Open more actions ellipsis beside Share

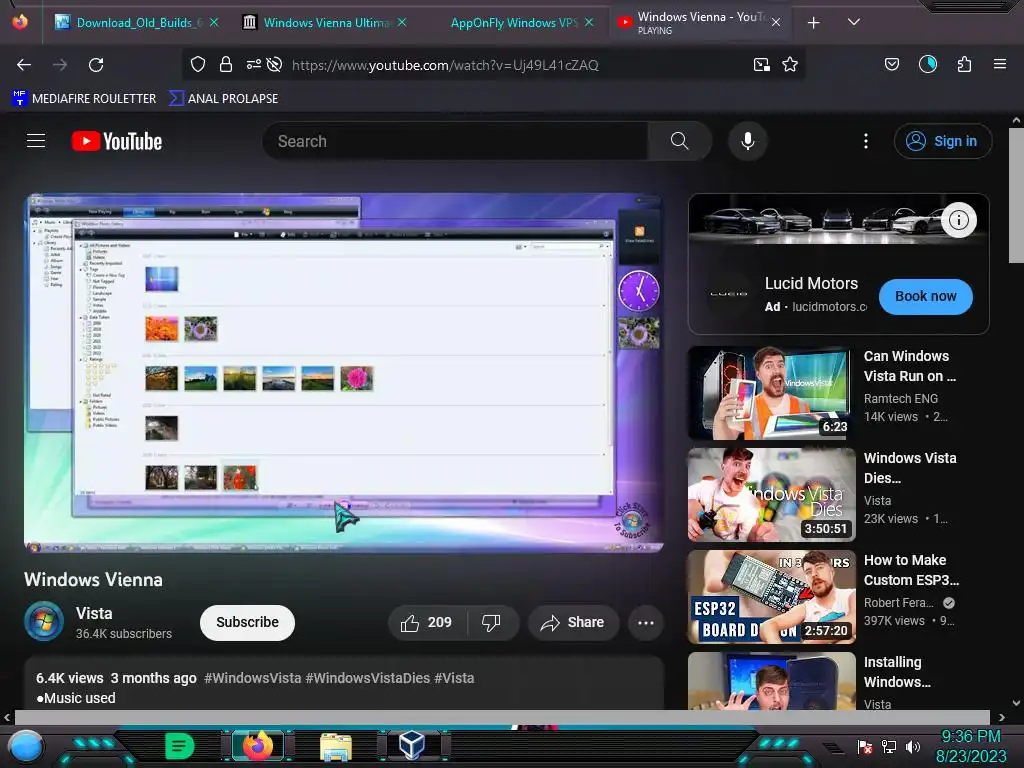646,622
